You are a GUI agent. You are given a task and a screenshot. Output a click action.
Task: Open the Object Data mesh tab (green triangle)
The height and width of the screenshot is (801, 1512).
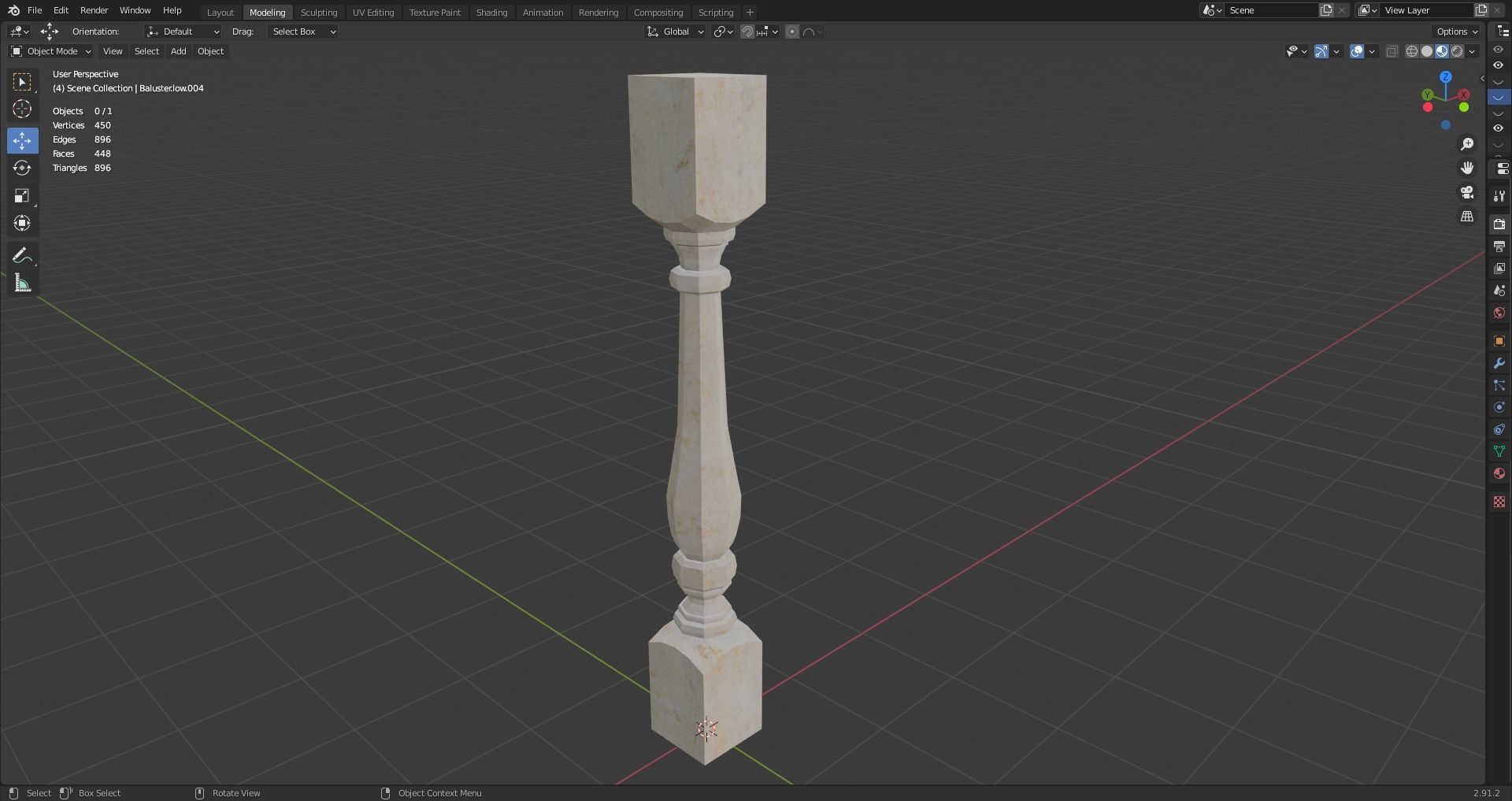[x=1499, y=451]
